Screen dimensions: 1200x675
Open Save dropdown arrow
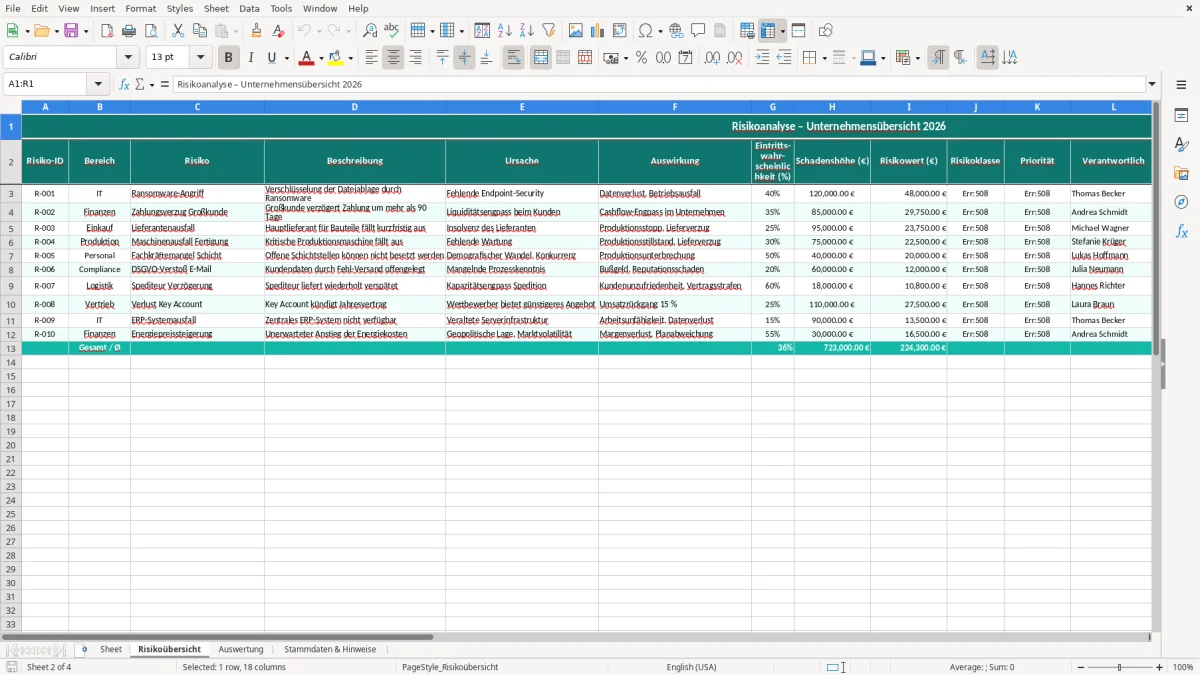click(86, 31)
